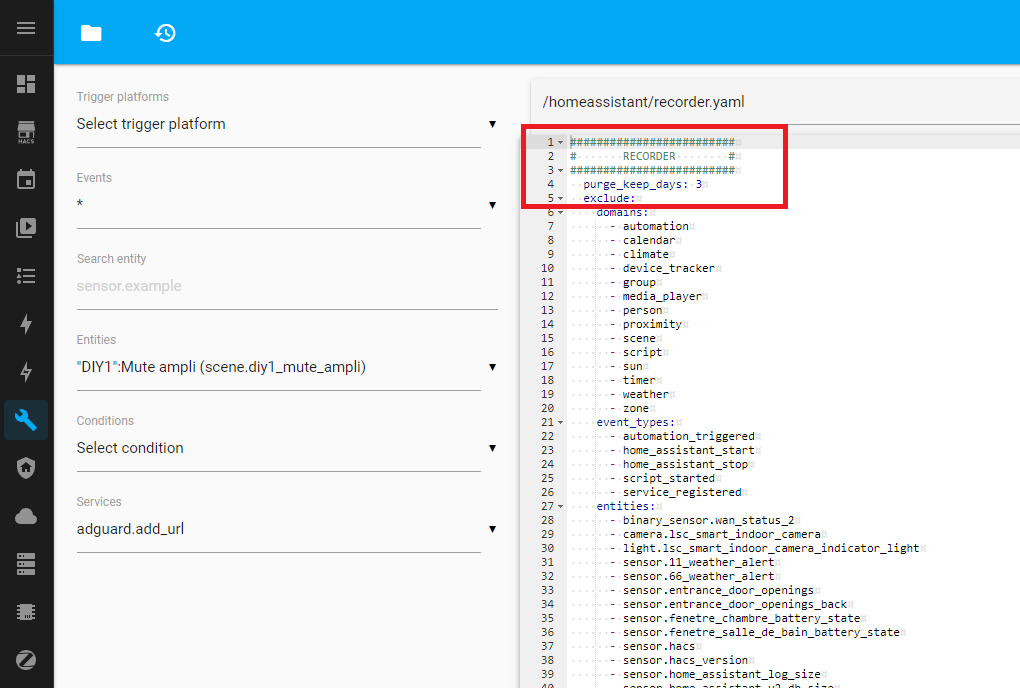Open the Events dropdown showing asterisk

(x=286, y=205)
